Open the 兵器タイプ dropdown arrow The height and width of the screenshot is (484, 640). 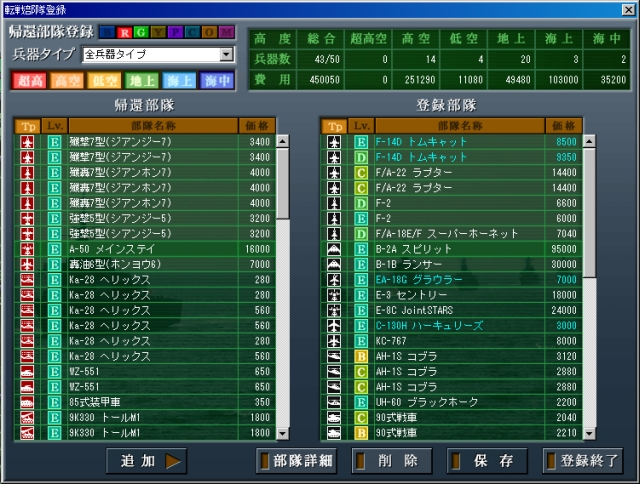(226, 54)
